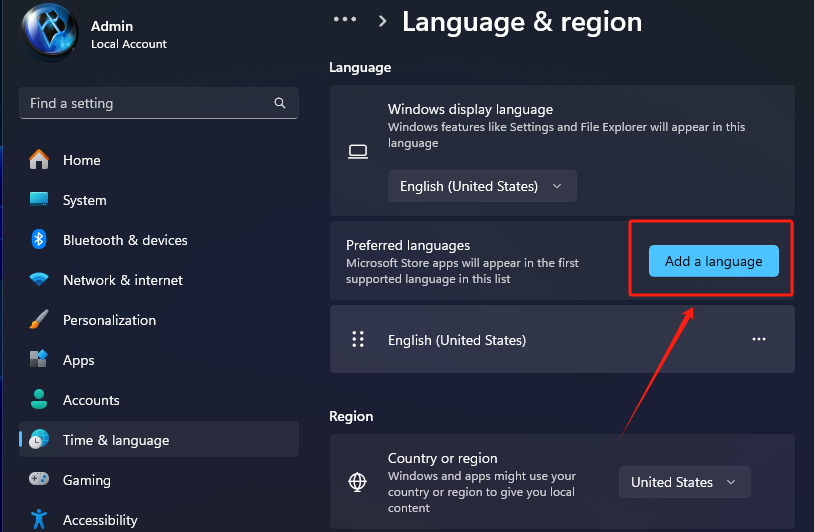Screen dimensions: 814x532
Task: Open options menu for English (United States)
Action: point(758,339)
